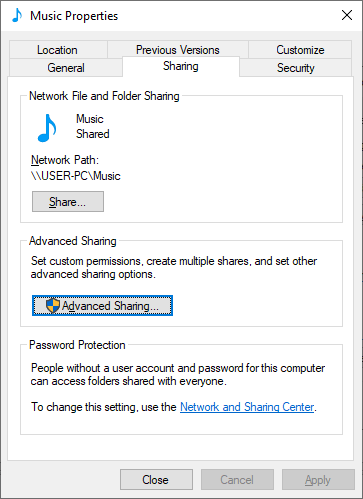This screenshot has width=363, height=499.
Task: Switch to the Location tab
Action: click(57, 50)
